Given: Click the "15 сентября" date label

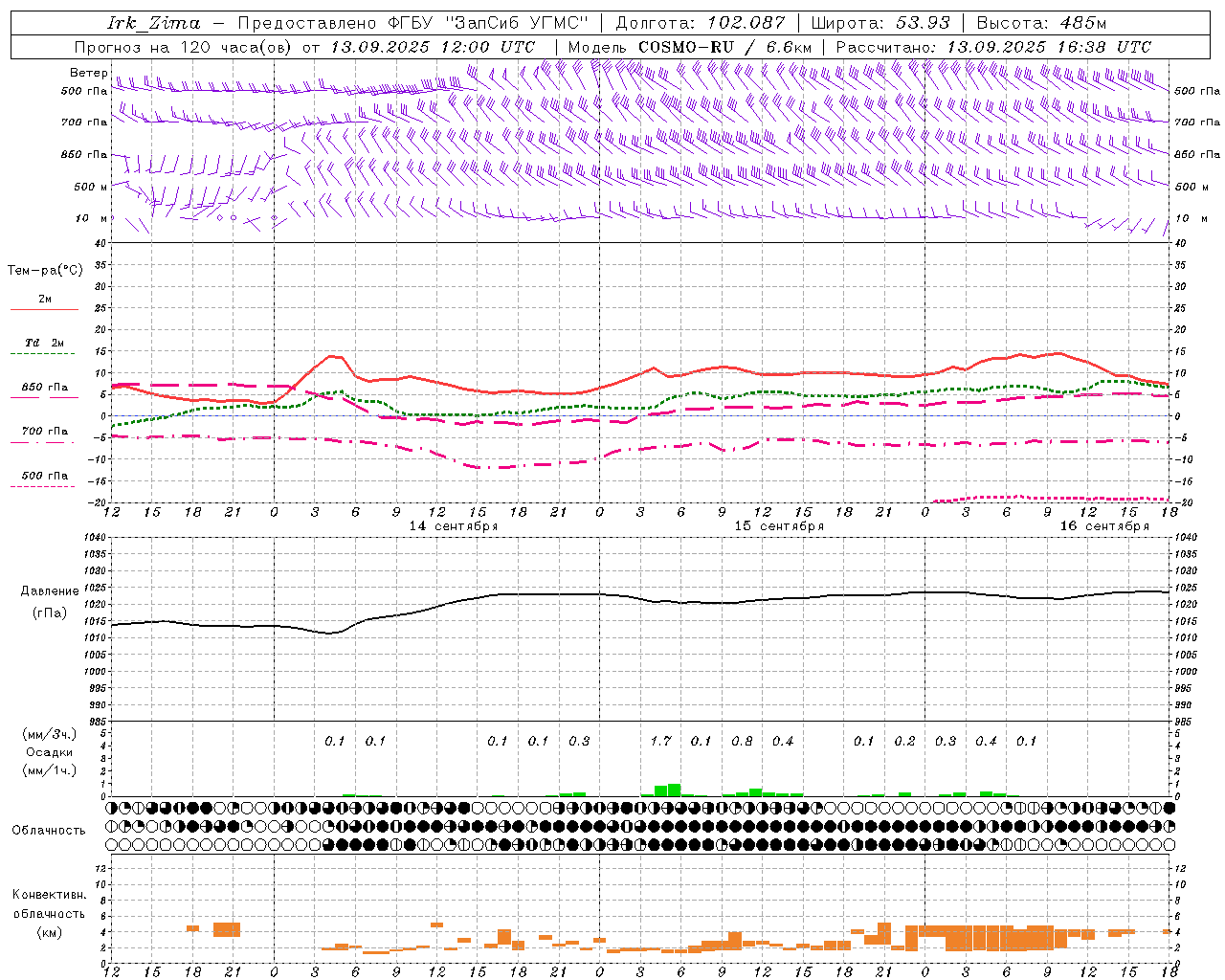Looking at the screenshot, I should point(779,526).
